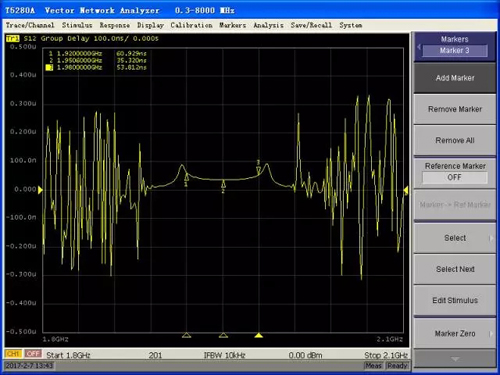The image size is (500, 375).
Task: Select marker 2 row 1.9506000GHz
Action: click(98, 60)
